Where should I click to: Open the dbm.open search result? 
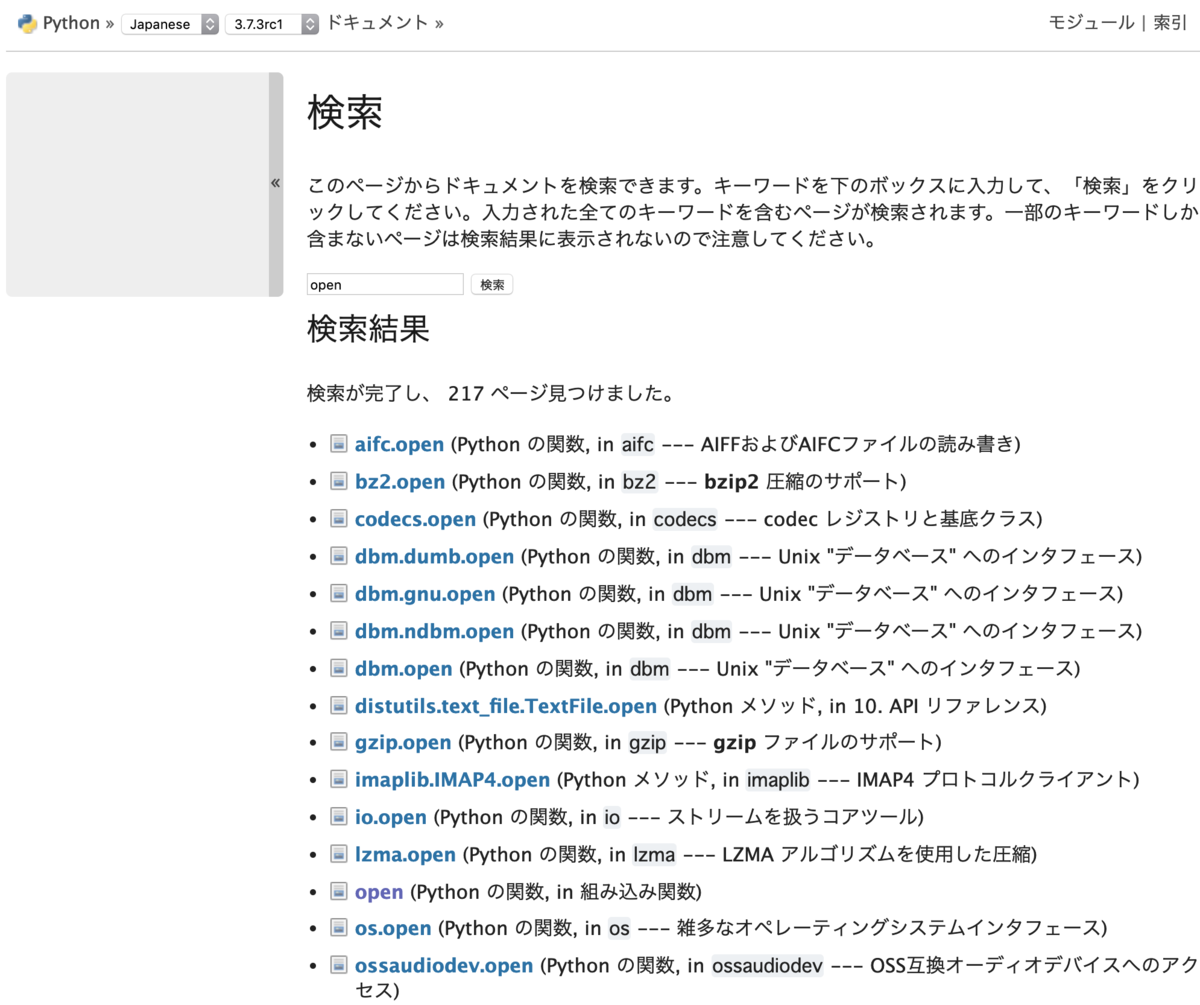coord(404,668)
